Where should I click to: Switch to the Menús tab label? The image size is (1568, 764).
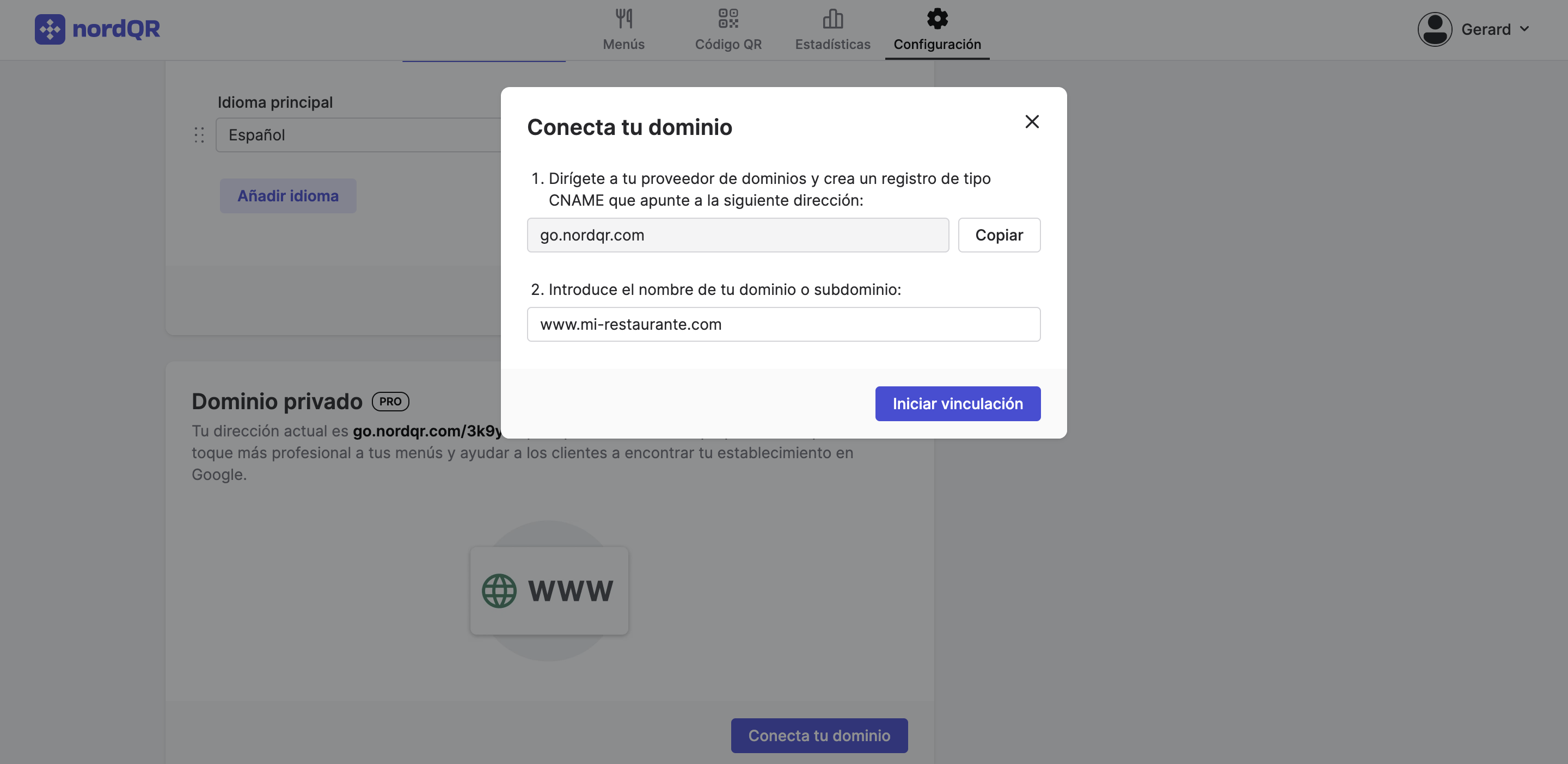623,45
